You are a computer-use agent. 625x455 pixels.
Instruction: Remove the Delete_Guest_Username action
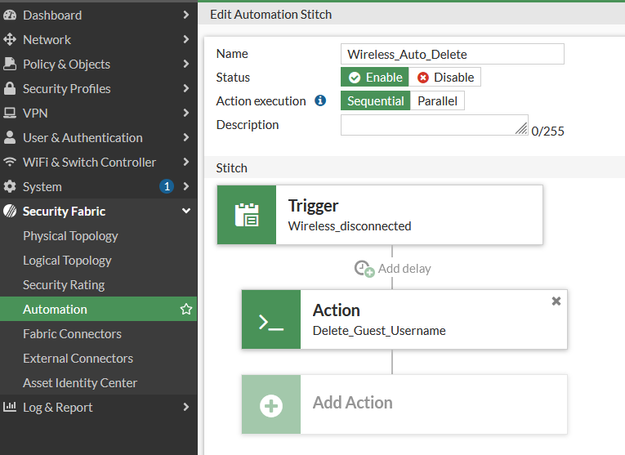coord(556,301)
